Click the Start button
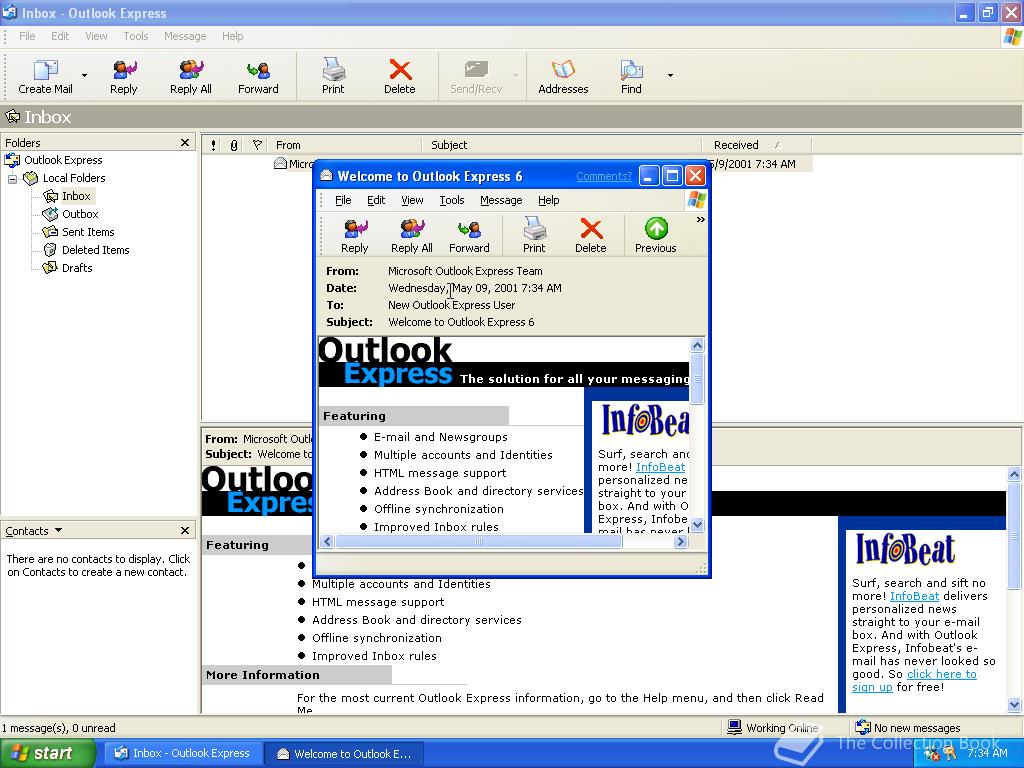 (x=48, y=754)
